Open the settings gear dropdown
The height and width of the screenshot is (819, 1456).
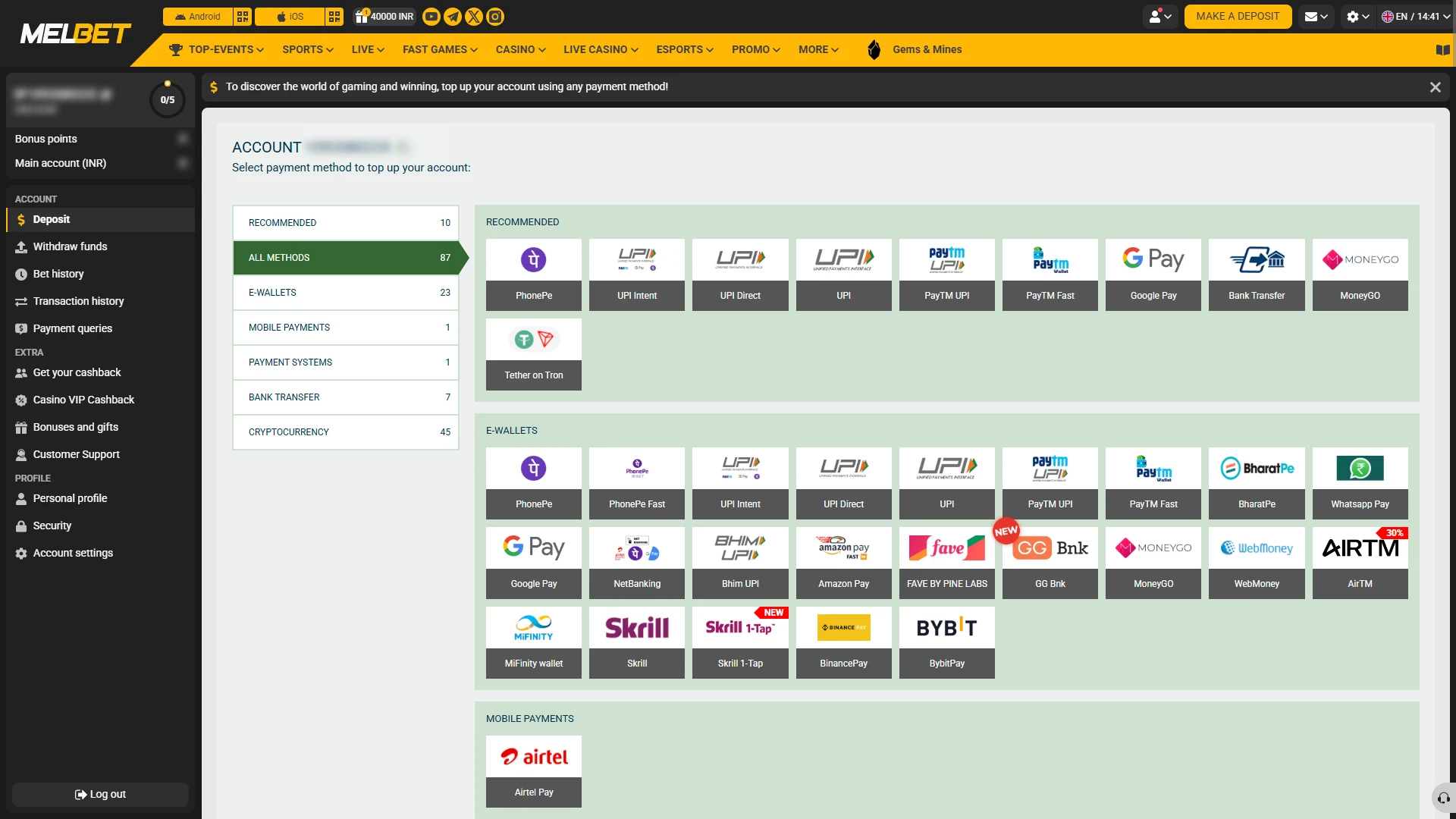click(x=1357, y=17)
